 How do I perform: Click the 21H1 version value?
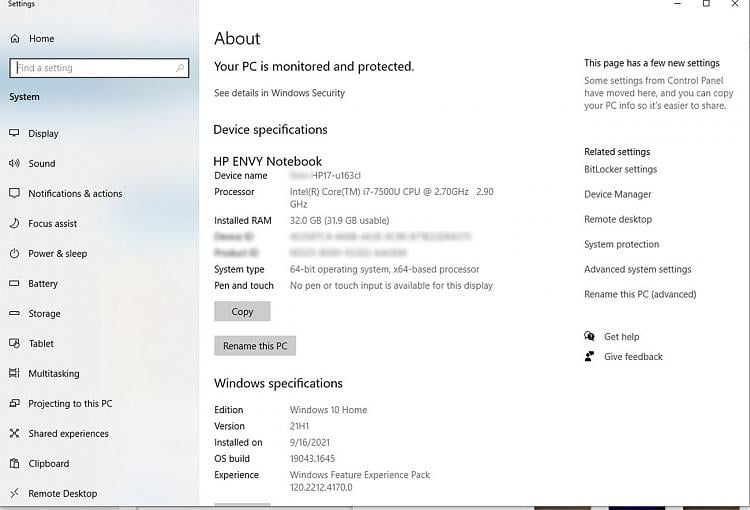click(299, 426)
